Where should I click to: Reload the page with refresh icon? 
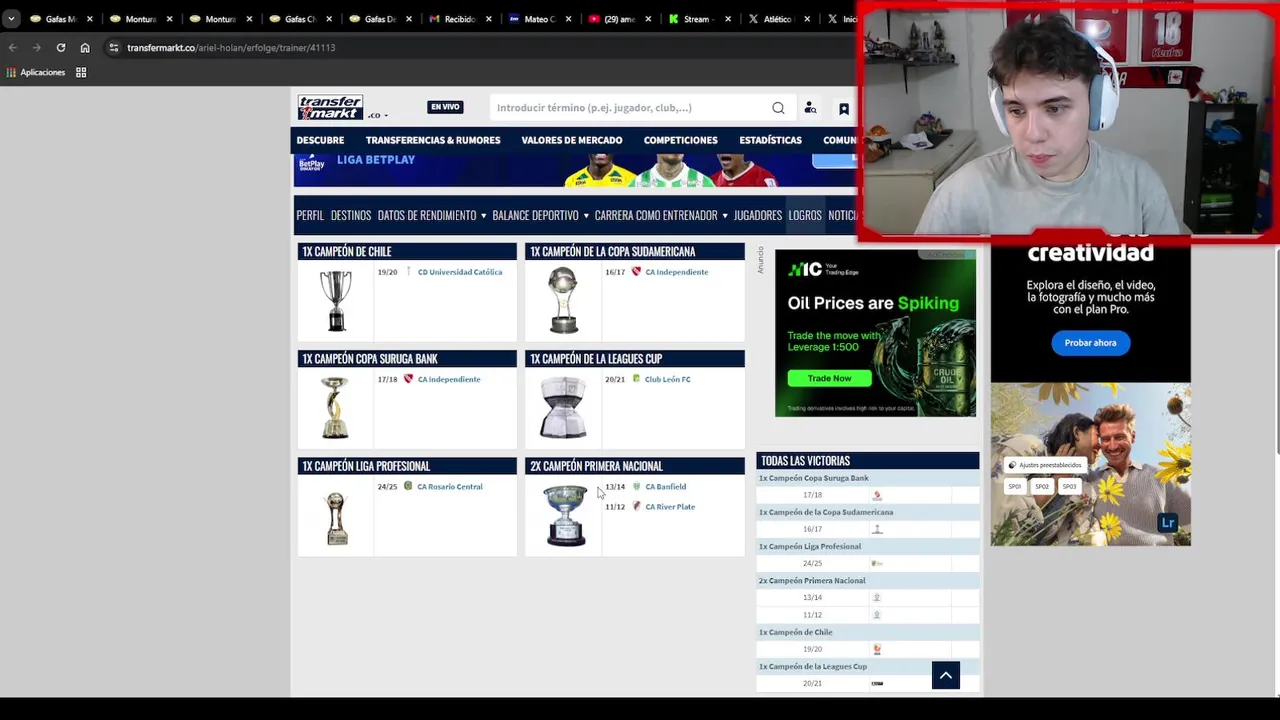[60, 47]
